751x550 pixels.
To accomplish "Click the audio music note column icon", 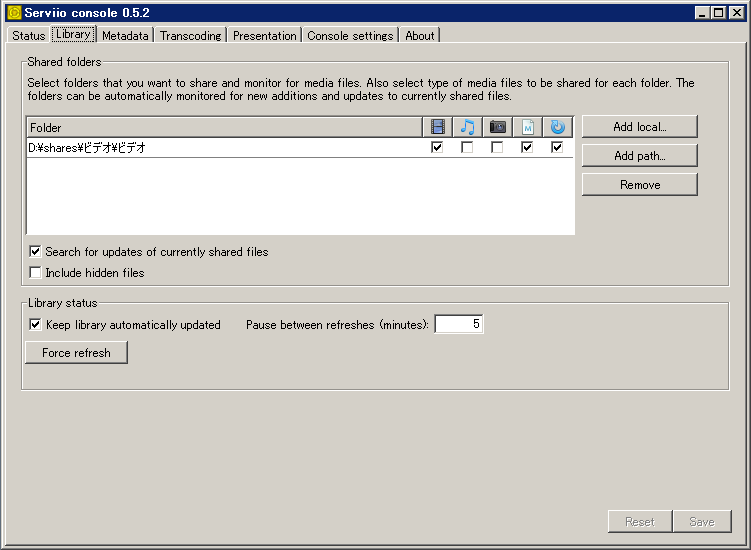I will pos(467,127).
